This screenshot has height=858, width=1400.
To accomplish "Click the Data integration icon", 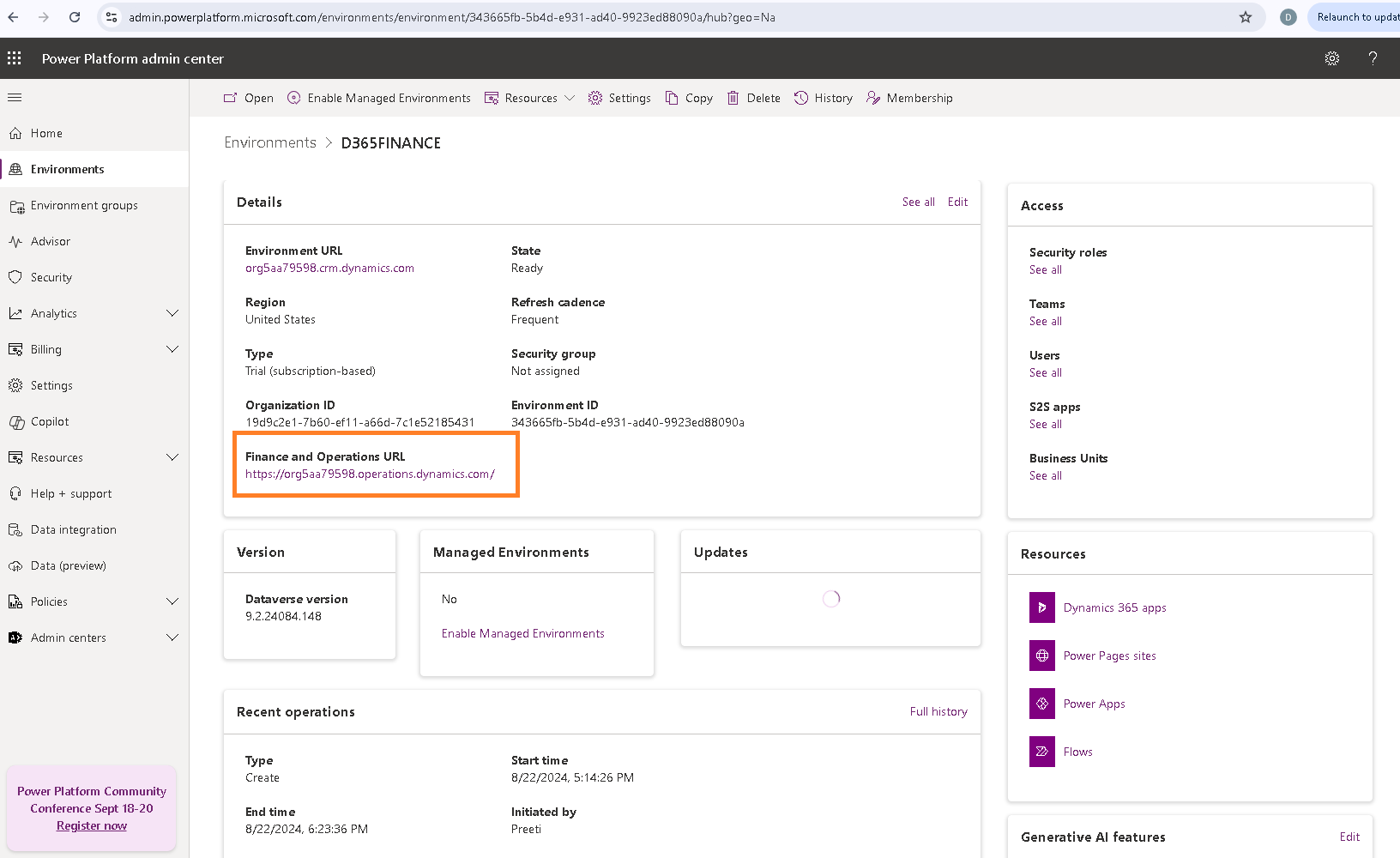I will pos(15,529).
